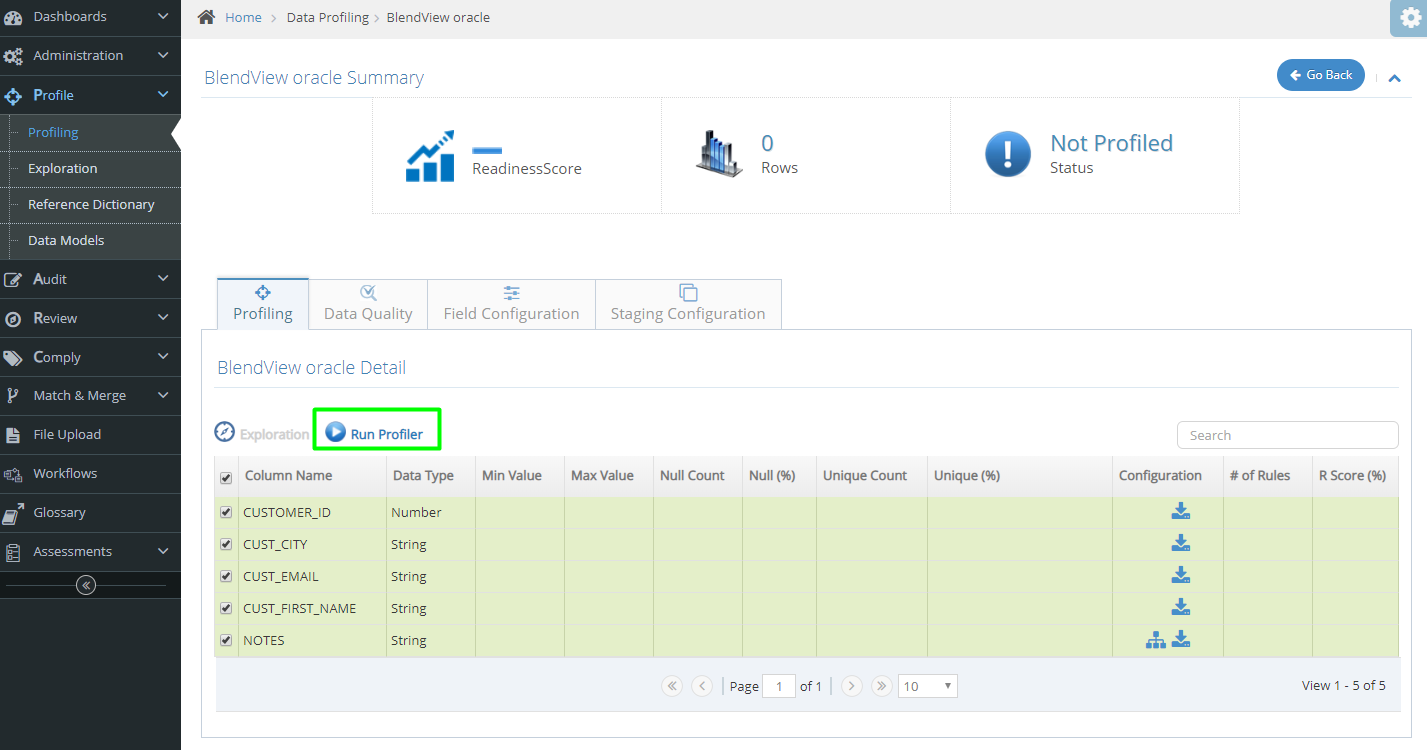Click the download configuration icon for NOTES
This screenshot has width=1427, height=750.
1181,639
